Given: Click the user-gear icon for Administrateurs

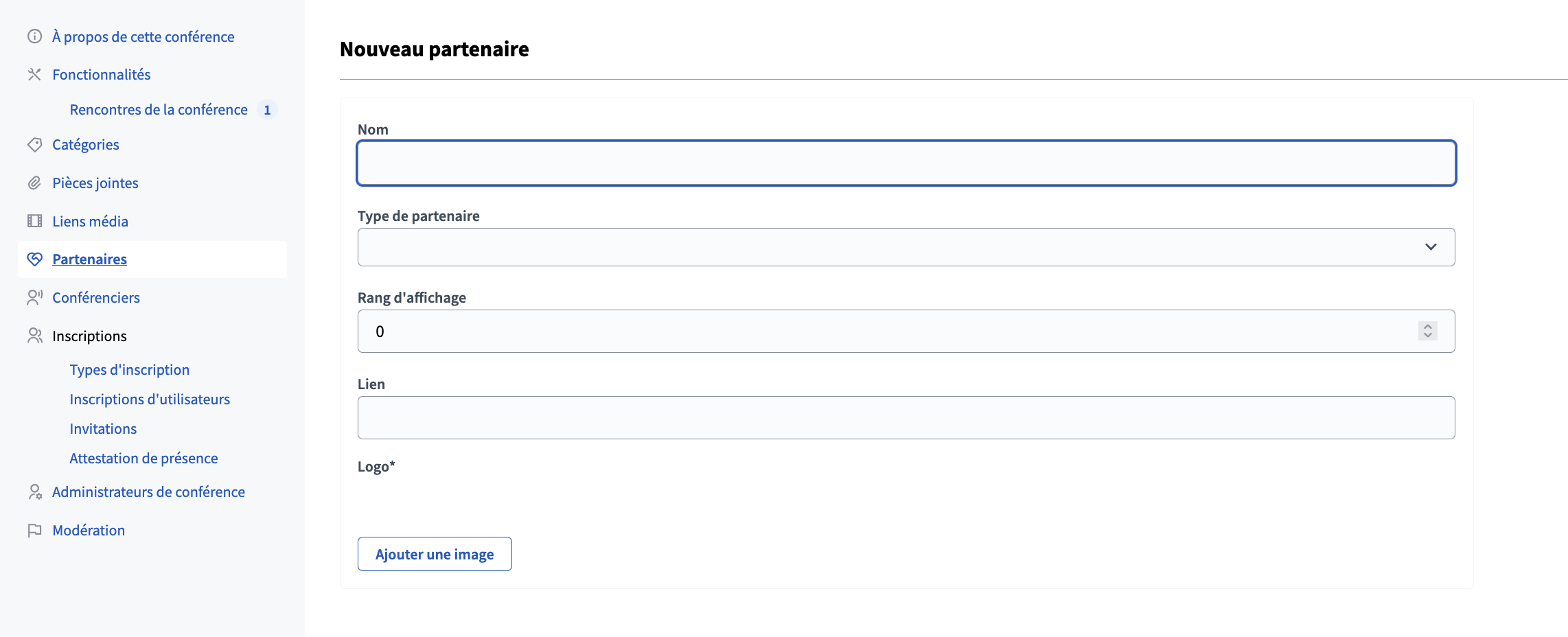Looking at the screenshot, I should click(34, 492).
